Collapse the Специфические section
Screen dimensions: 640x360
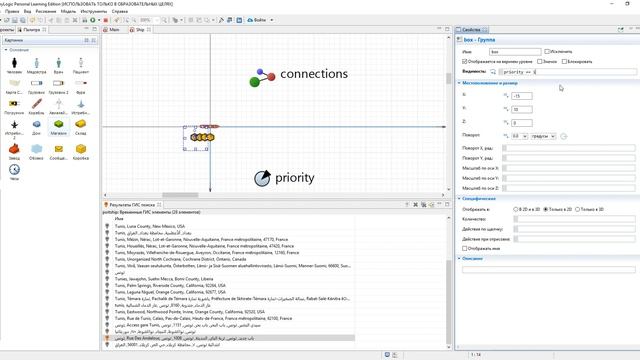coord(459,198)
